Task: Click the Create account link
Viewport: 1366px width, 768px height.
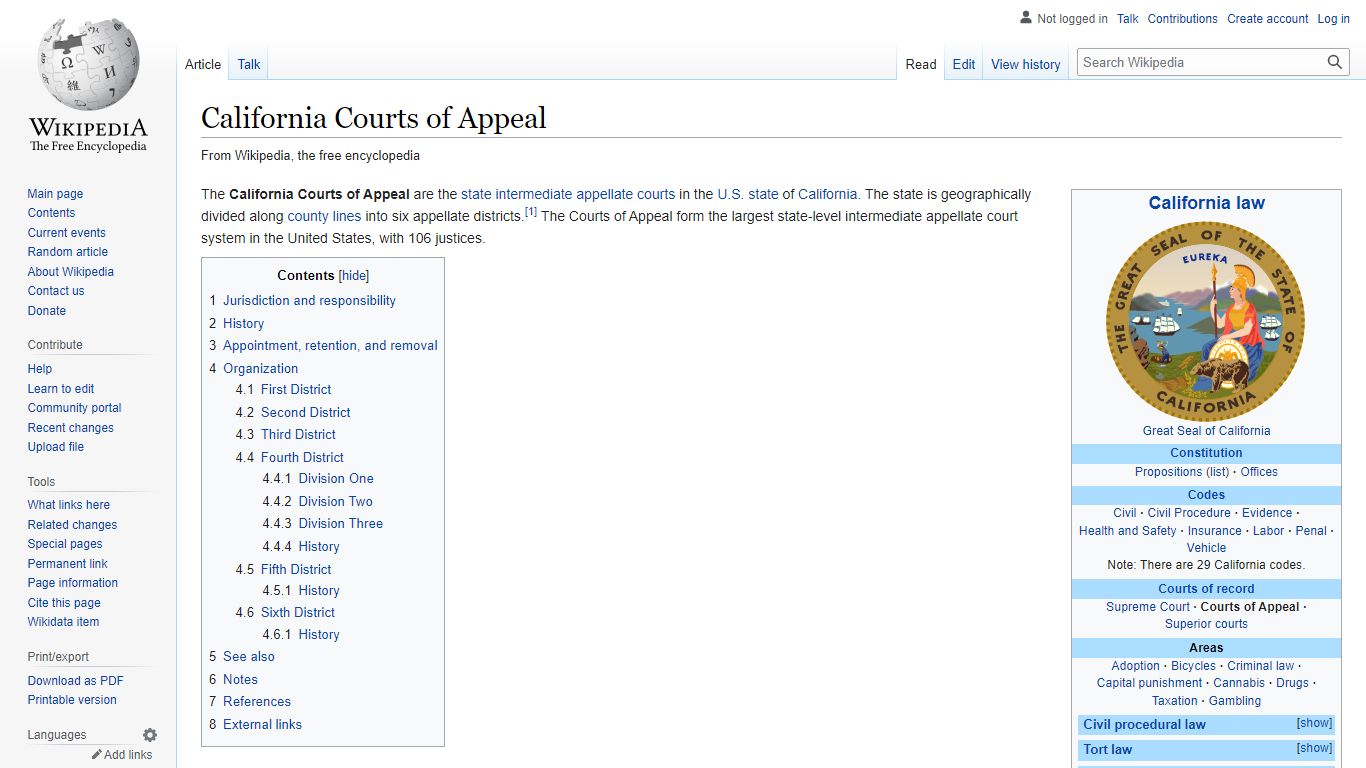Action: pos(1268,19)
